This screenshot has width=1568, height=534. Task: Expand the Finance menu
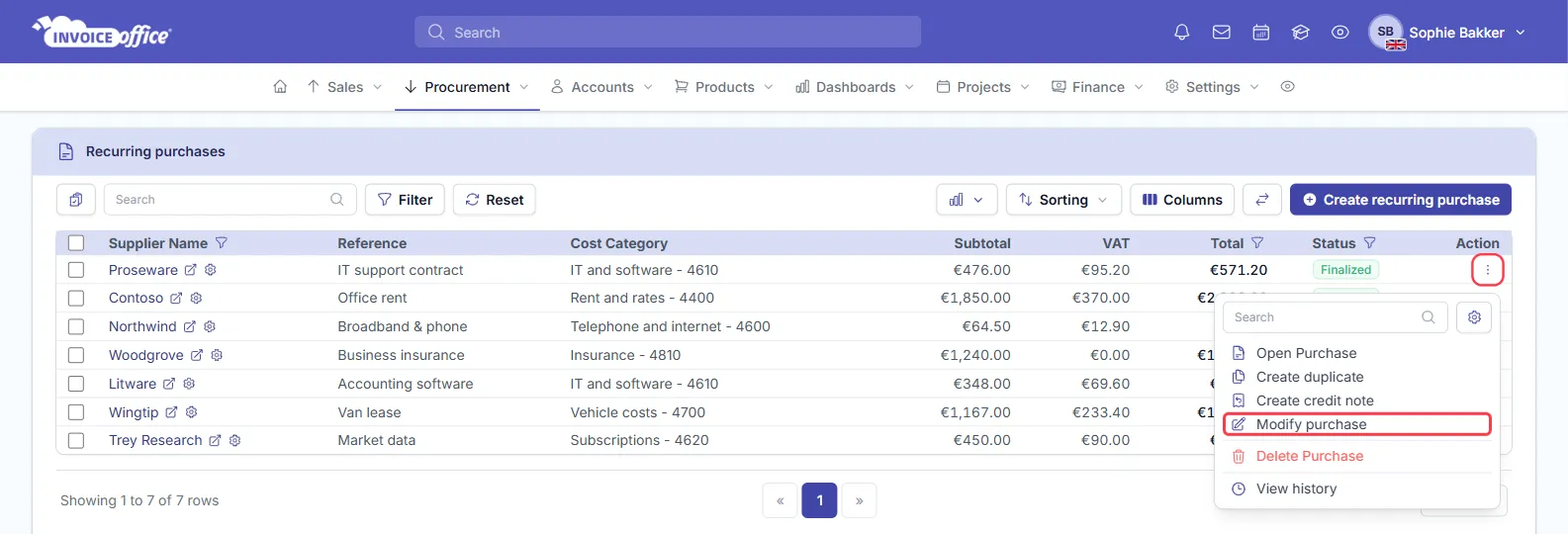point(1097,87)
